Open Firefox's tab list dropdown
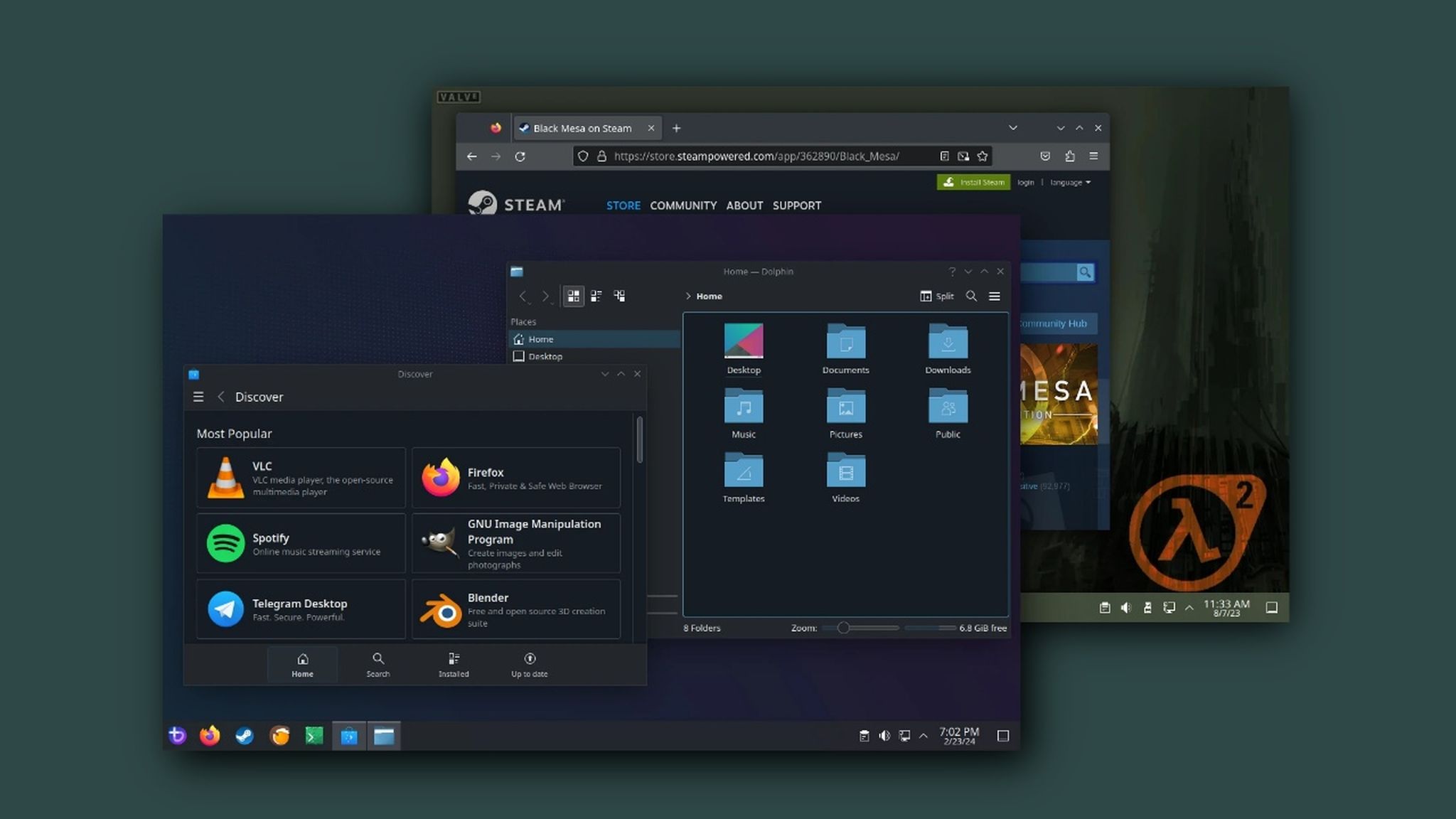Screen dimensions: 1456x819 1012,128
